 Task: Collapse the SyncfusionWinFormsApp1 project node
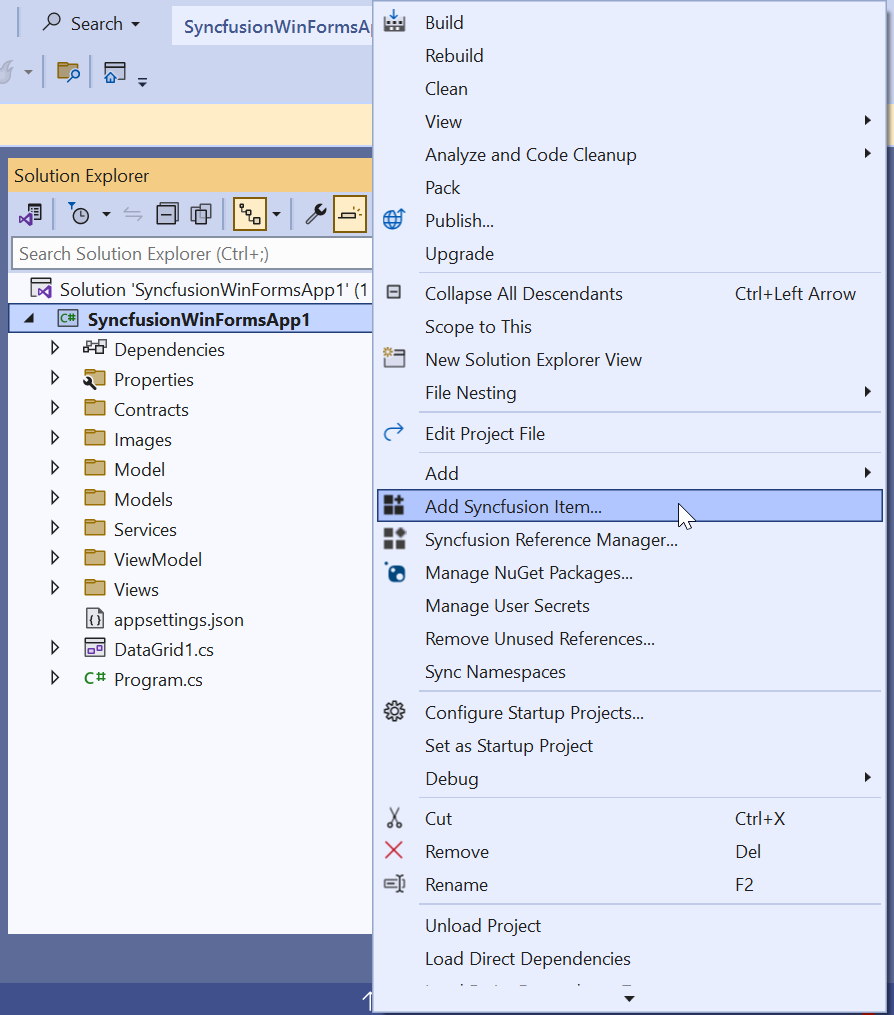coord(27,319)
